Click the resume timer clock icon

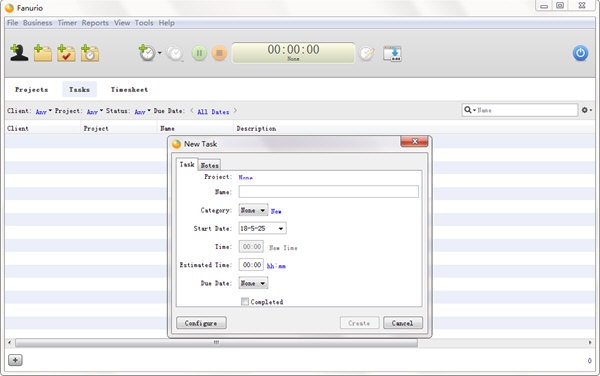coord(175,54)
